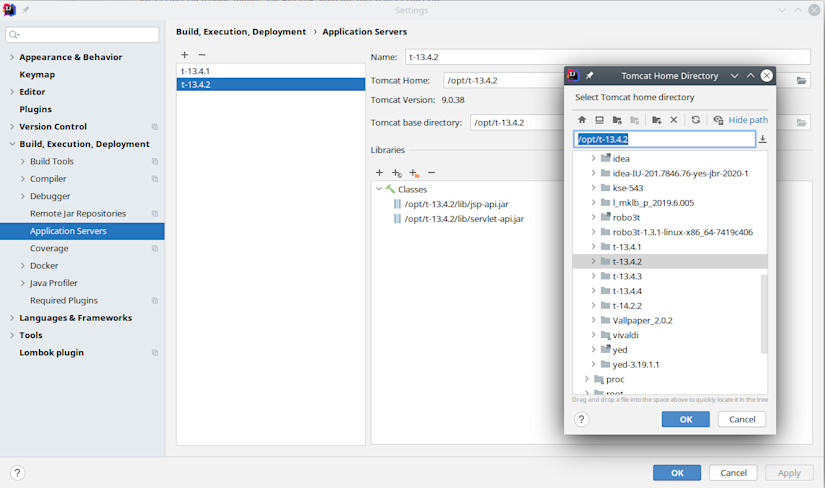825x488 pixels.
Task: Click Cancel in Tomcat Home Directory dialog
Action: tap(742, 420)
